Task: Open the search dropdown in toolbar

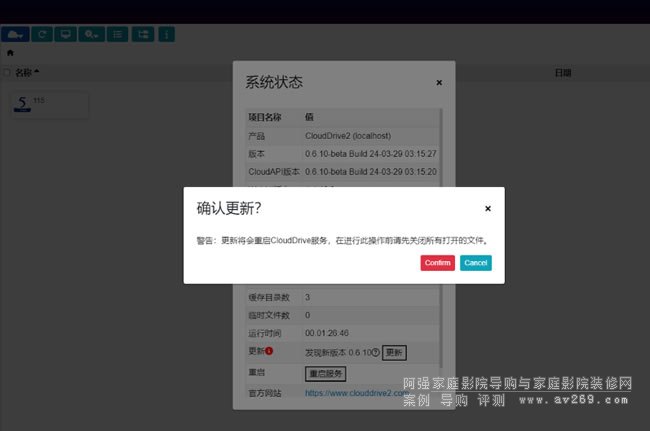Action: tap(91, 34)
